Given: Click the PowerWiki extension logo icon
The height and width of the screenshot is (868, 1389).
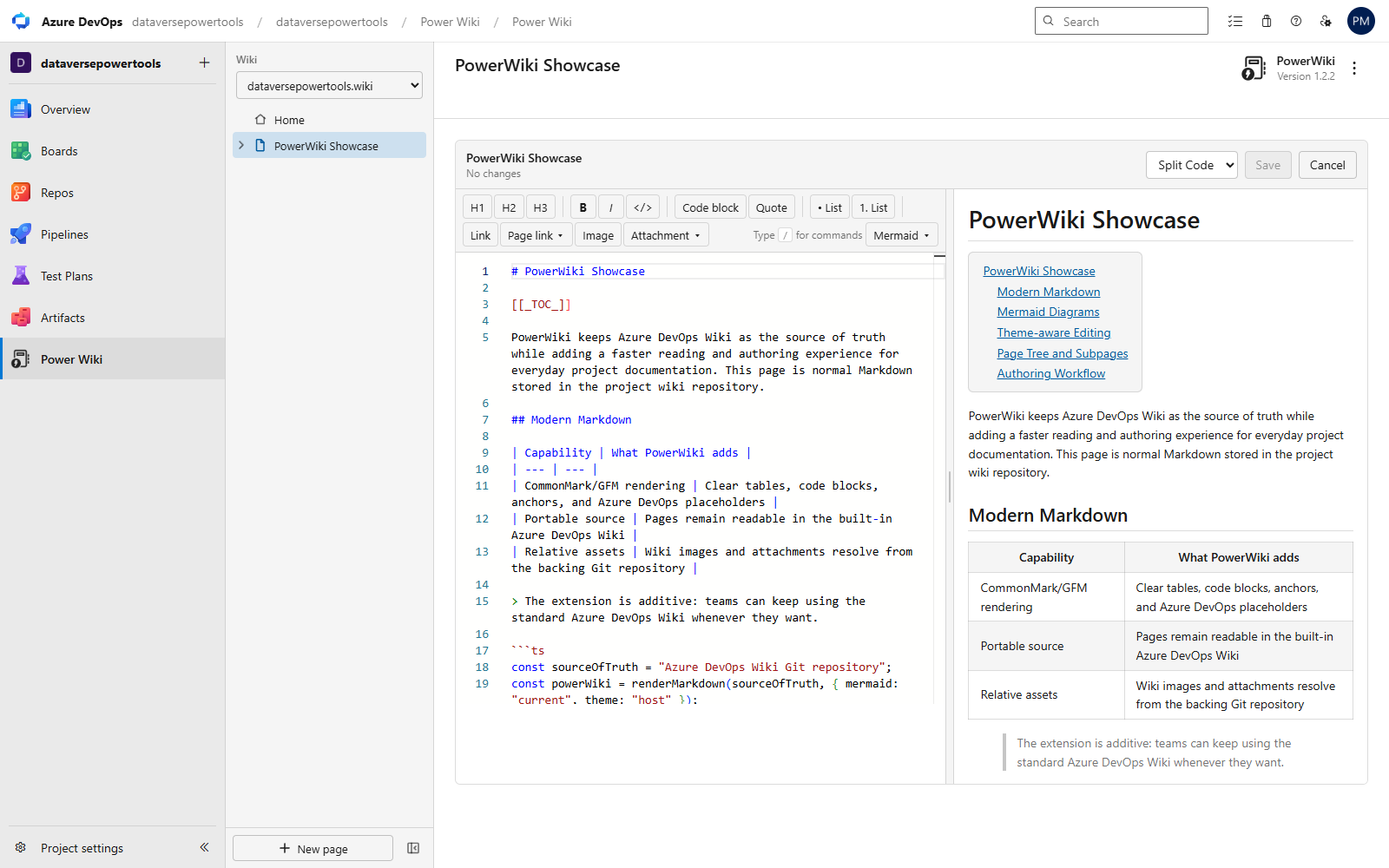Looking at the screenshot, I should click(1254, 68).
